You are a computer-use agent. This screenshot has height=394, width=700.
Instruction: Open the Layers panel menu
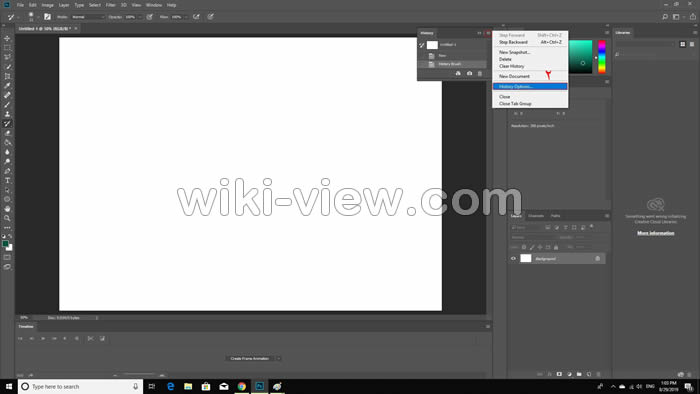coord(607,216)
